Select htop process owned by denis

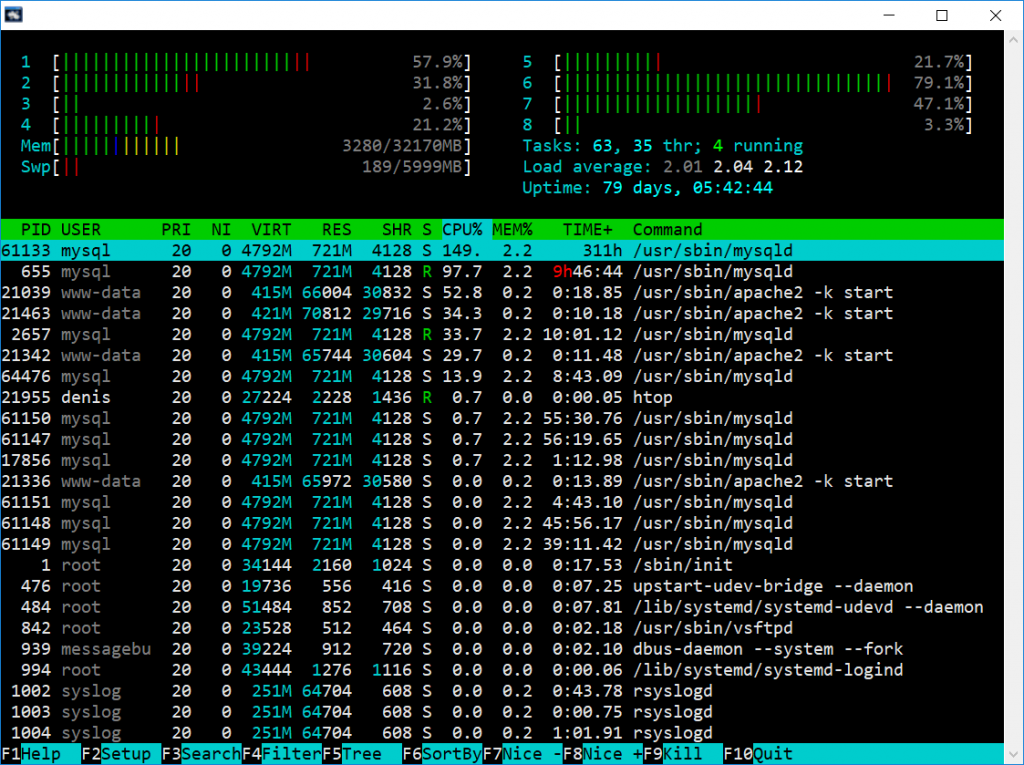click(502, 397)
